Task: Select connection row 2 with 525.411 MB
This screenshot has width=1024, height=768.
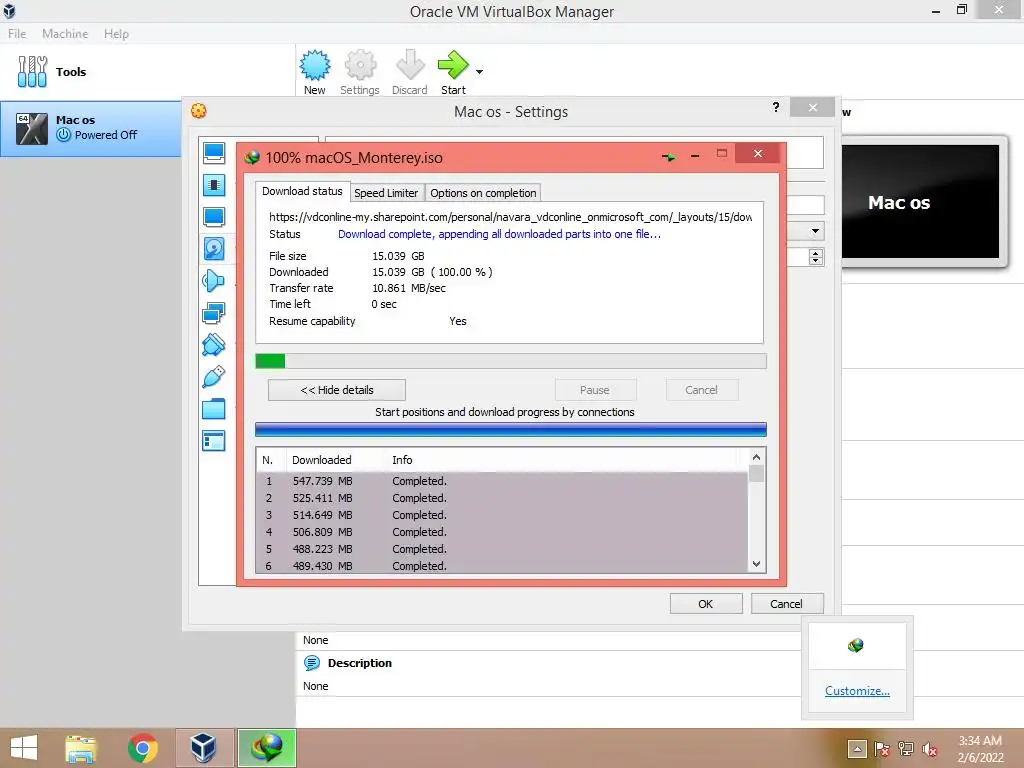Action: coord(502,498)
